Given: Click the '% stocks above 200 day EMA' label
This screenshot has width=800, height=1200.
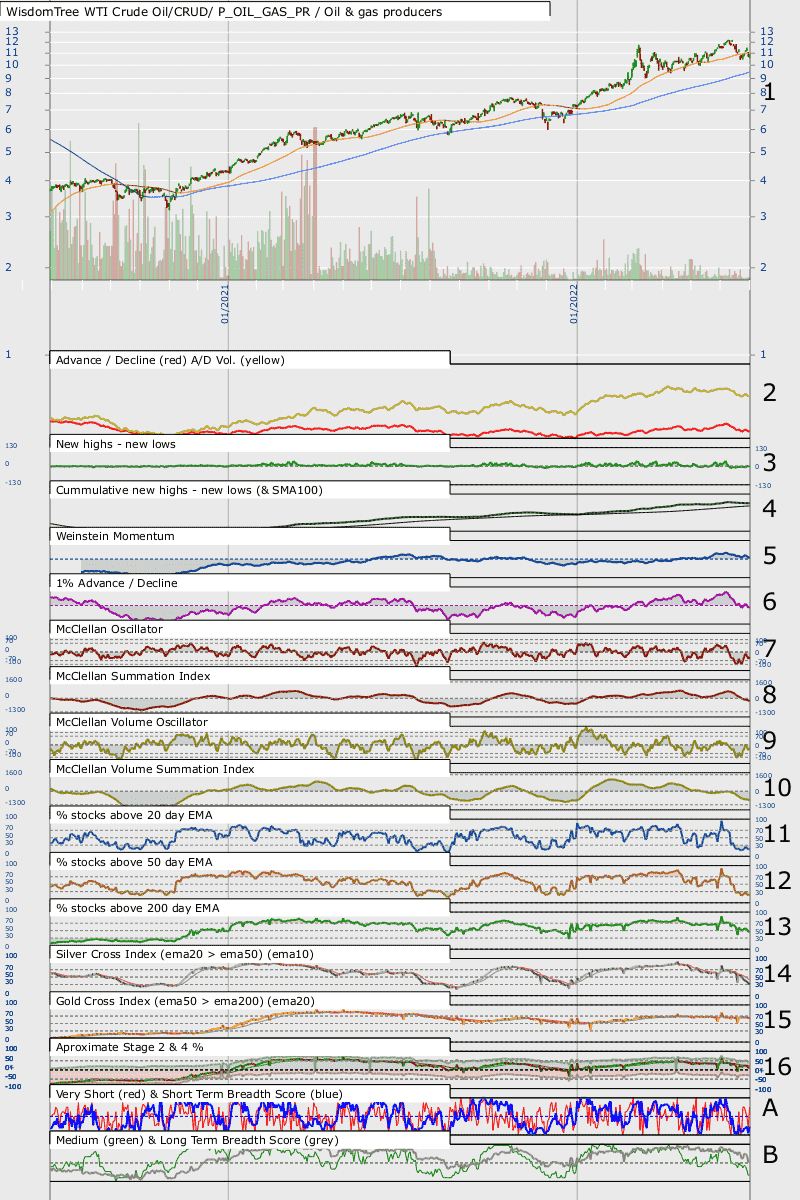Looking at the screenshot, I should tap(137, 907).
